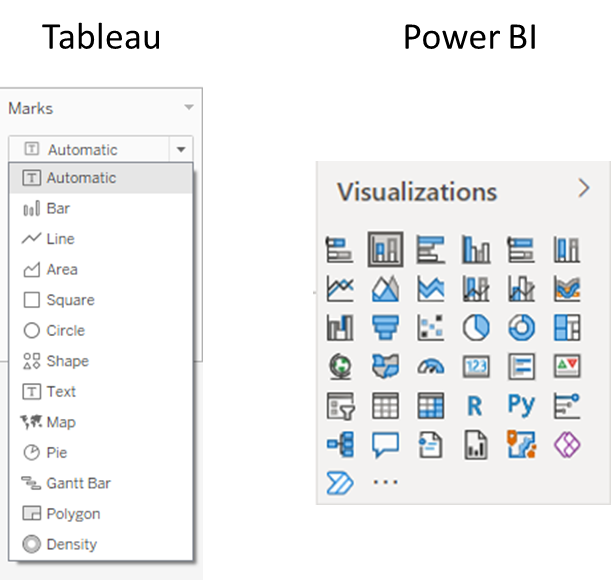
Task: Select the waterfall chart visual
Action: coord(340,327)
